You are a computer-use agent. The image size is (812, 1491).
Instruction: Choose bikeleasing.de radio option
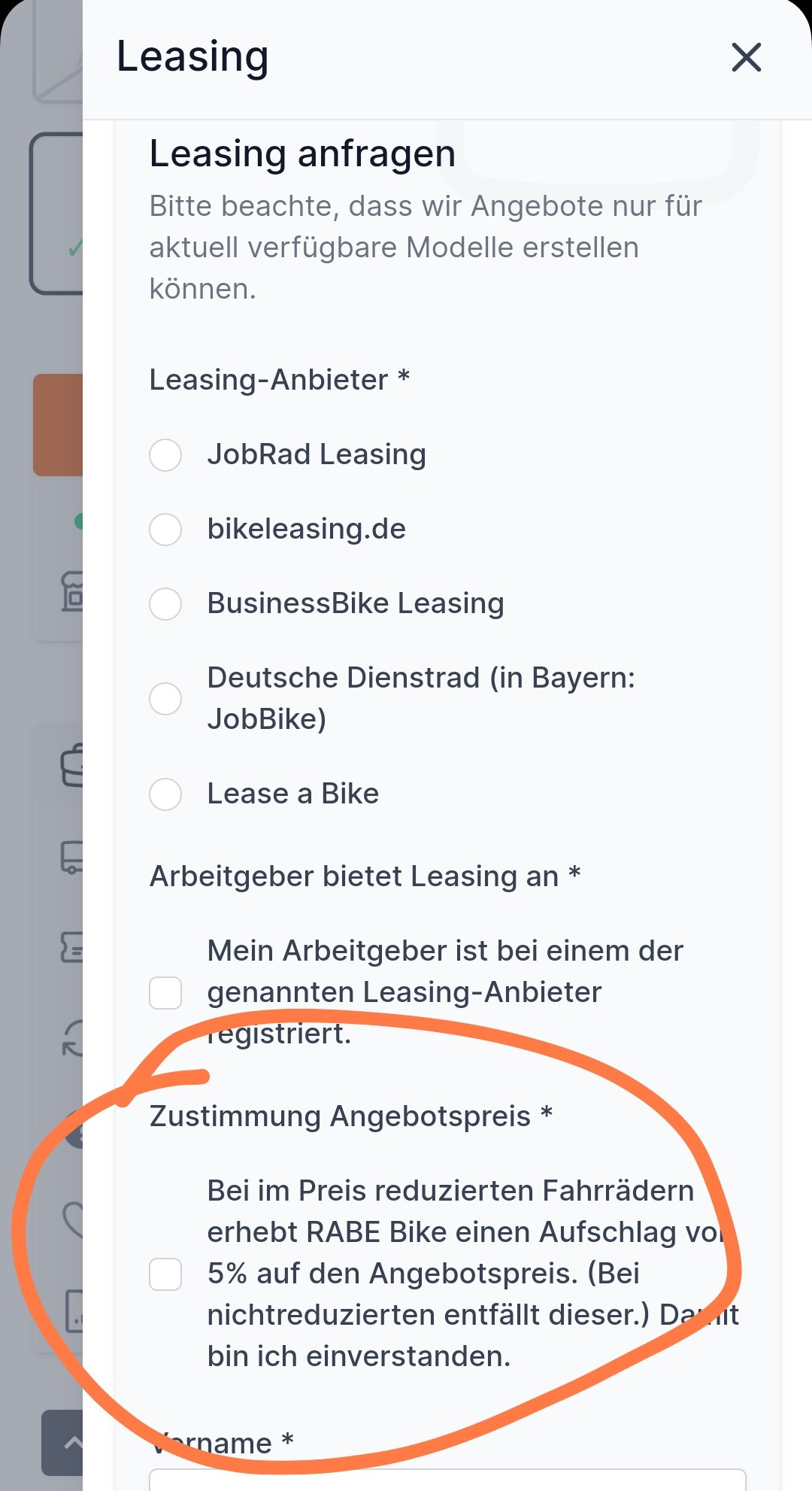click(x=165, y=530)
